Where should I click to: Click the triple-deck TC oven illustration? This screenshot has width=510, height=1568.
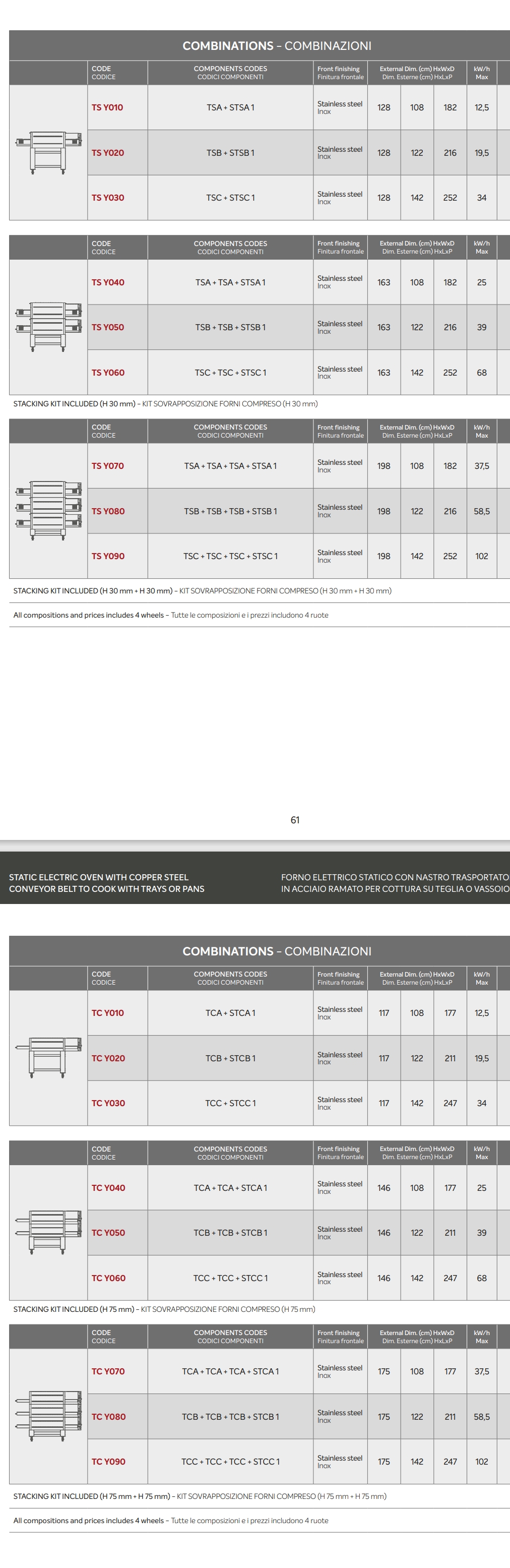point(48,1416)
